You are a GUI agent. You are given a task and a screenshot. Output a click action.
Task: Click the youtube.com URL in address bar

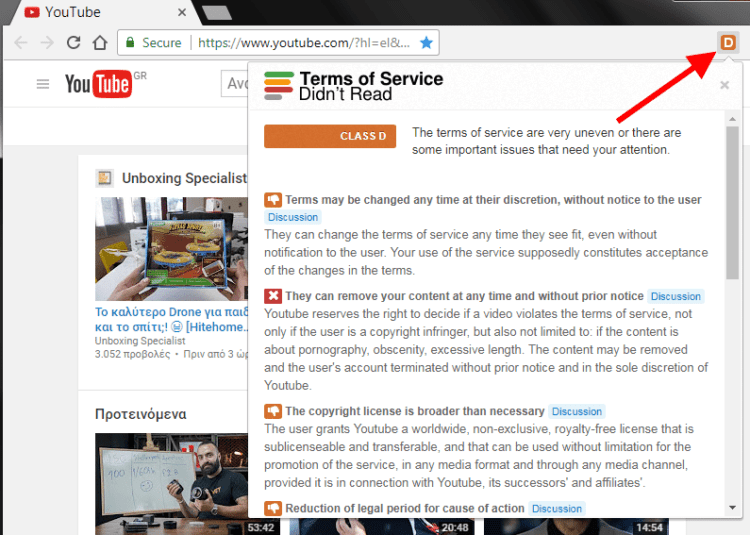(x=304, y=43)
